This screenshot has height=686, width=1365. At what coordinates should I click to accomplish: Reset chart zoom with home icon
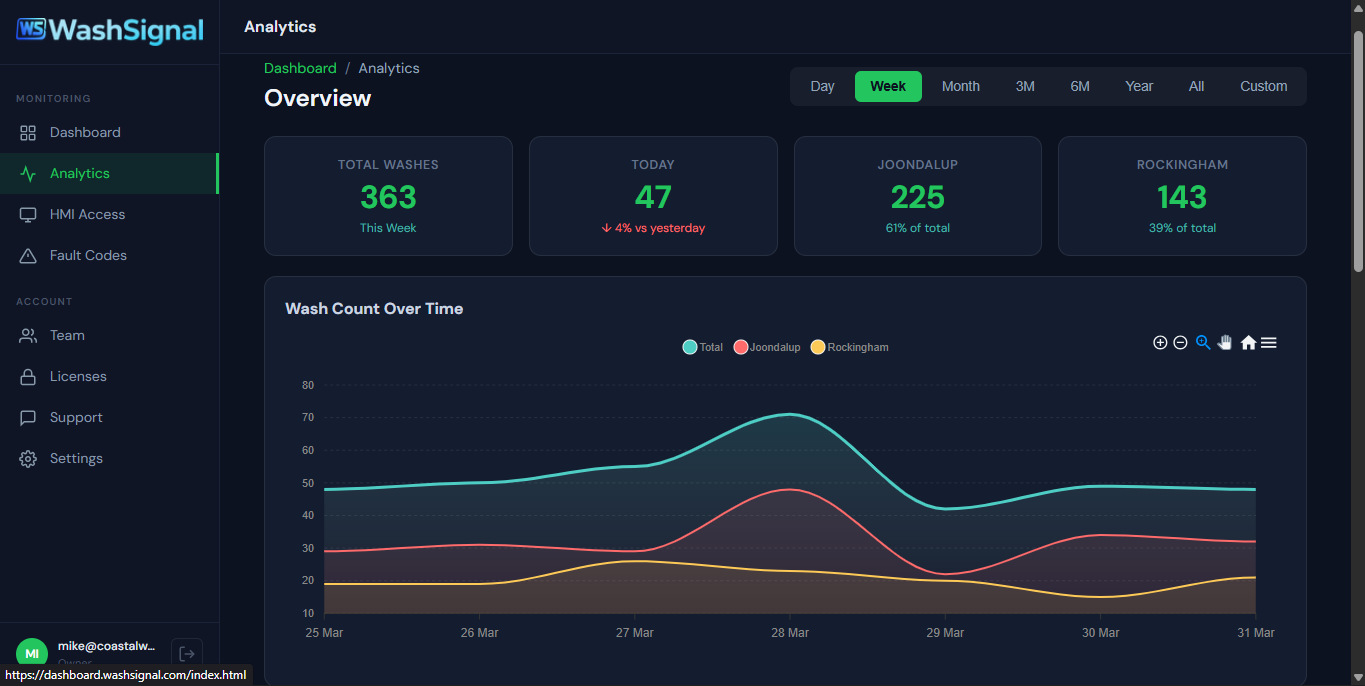click(1248, 343)
